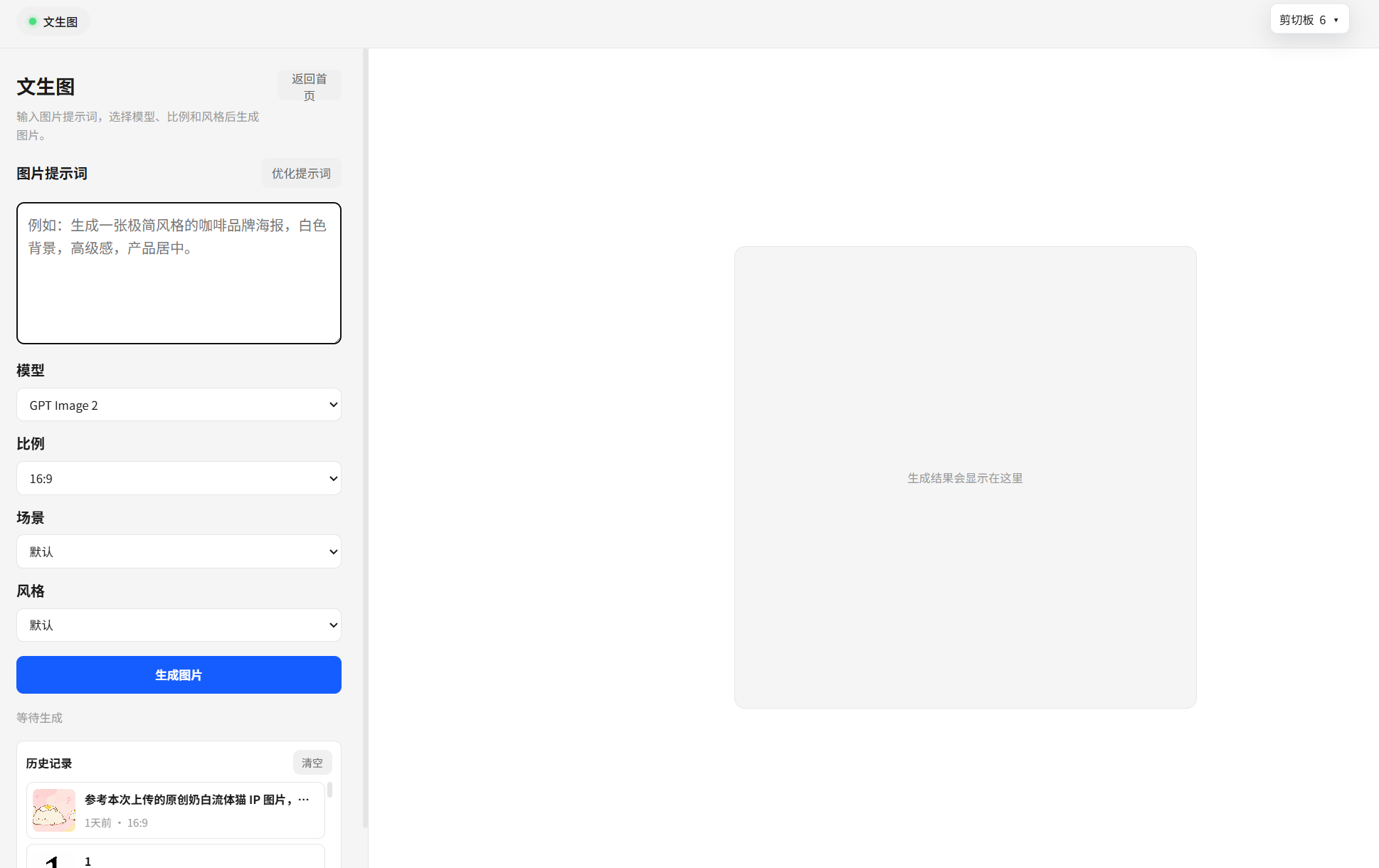
Task: Click the green status dot beside 文生图
Action: [x=33, y=21]
